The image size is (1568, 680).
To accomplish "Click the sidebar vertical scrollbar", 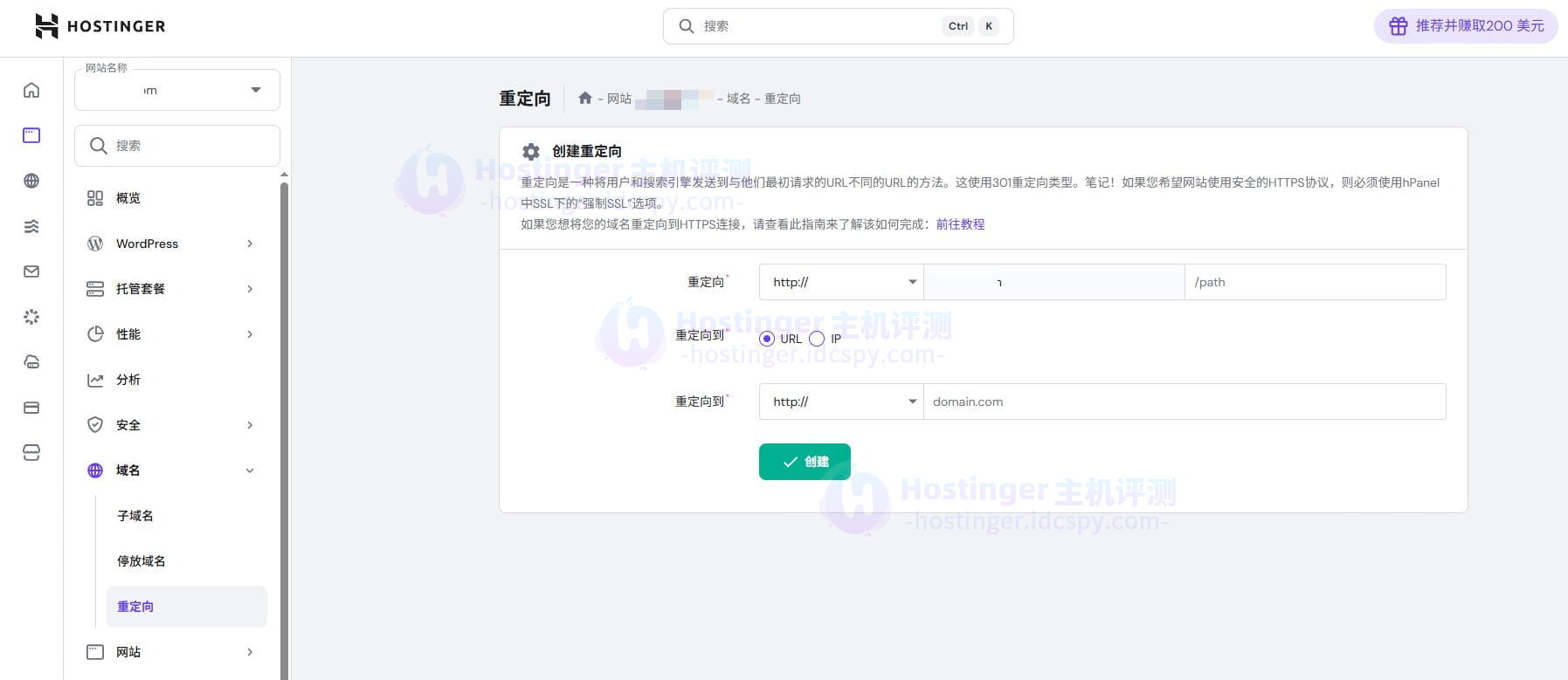I will click(284, 419).
